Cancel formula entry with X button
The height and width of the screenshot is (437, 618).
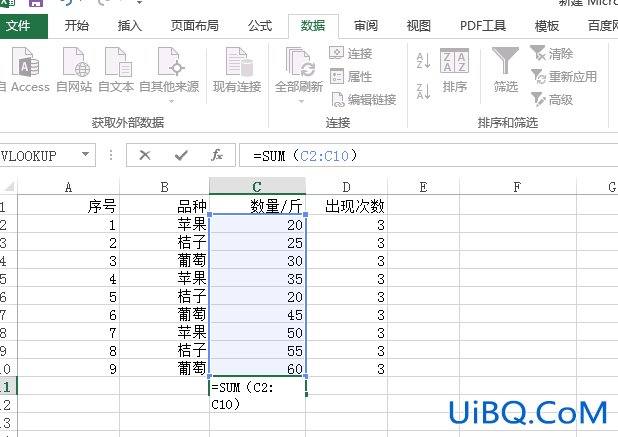pos(145,155)
